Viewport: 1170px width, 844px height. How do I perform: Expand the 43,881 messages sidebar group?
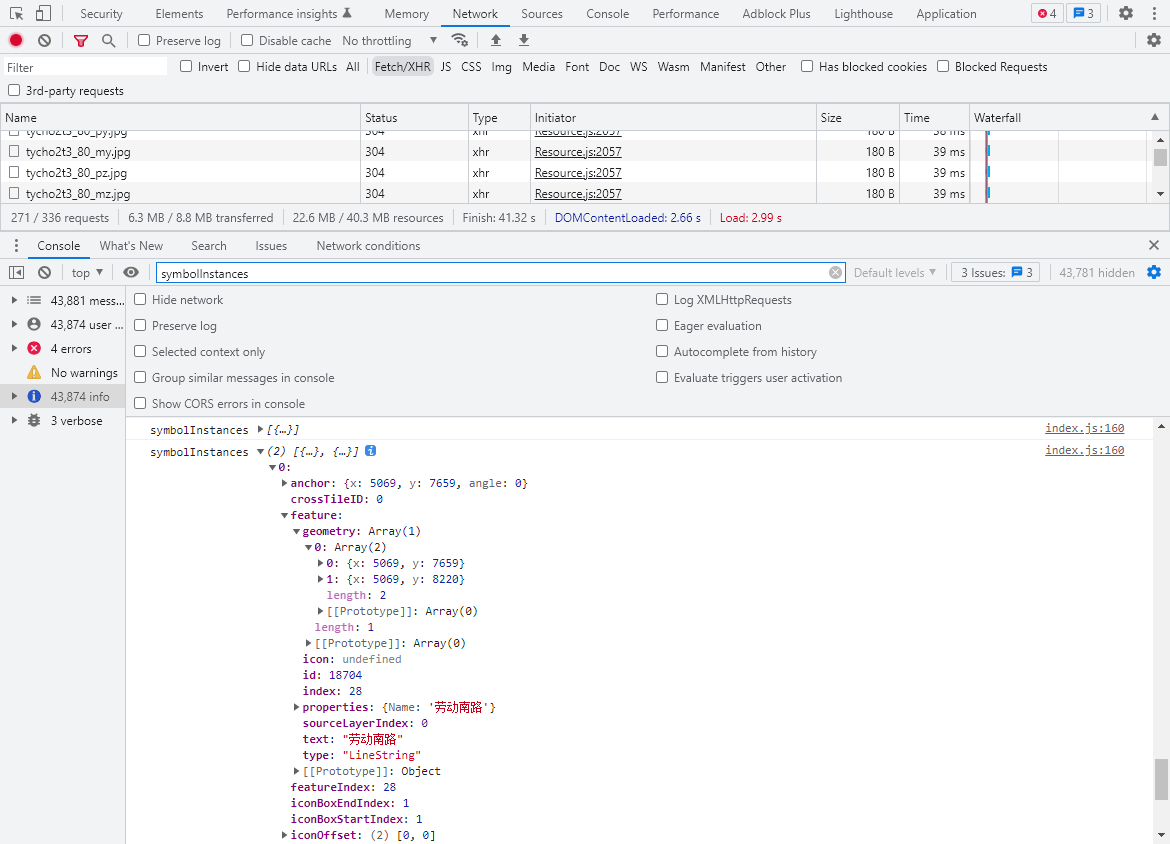(x=14, y=300)
